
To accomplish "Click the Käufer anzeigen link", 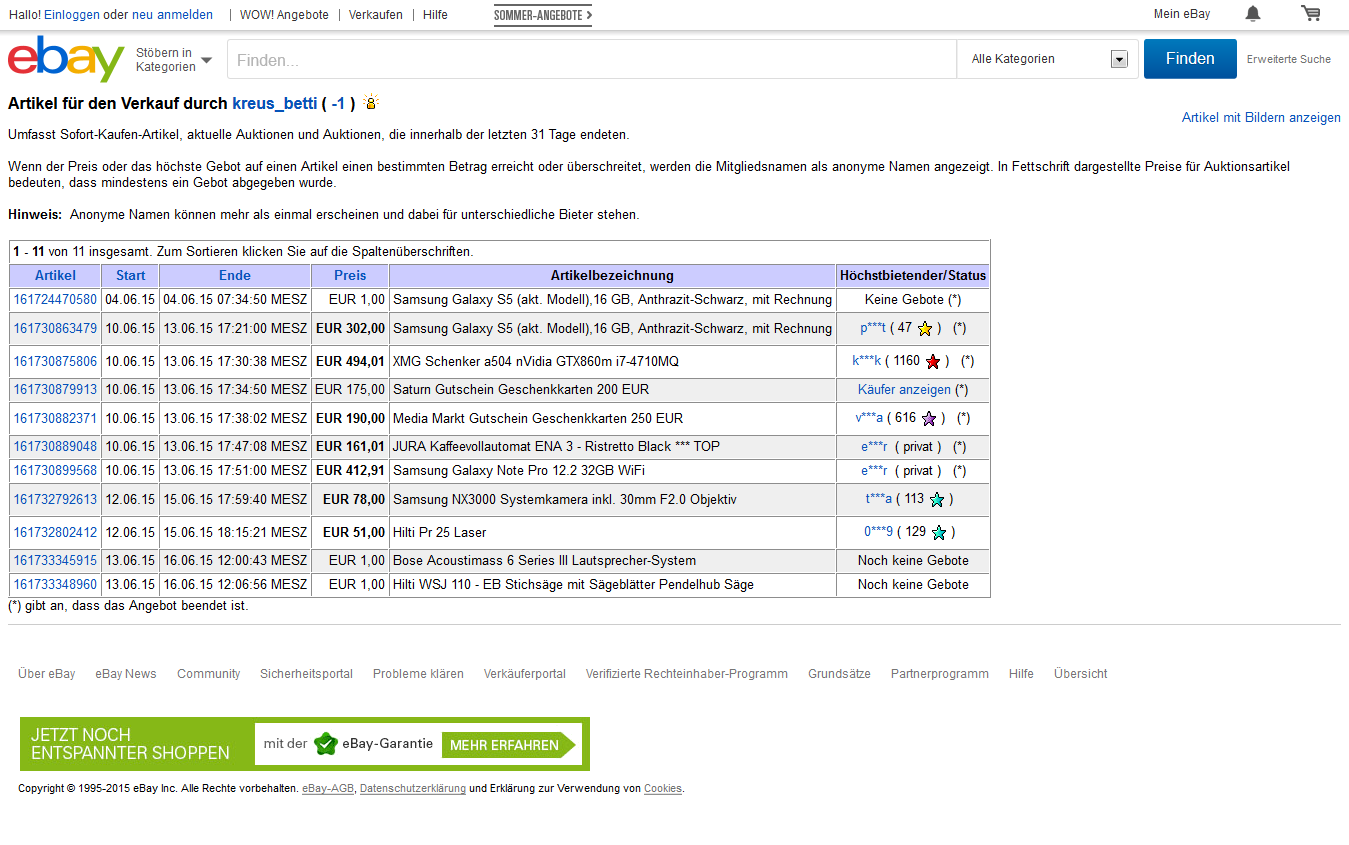I will pos(904,389).
